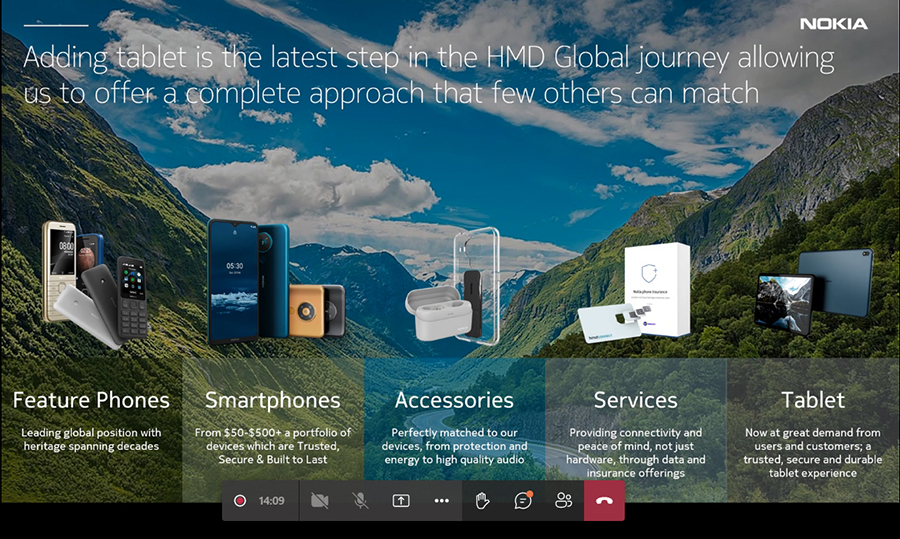900x539 pixels.
Task: Click text 'Now at great demand from'
Action: click(813, 433)
